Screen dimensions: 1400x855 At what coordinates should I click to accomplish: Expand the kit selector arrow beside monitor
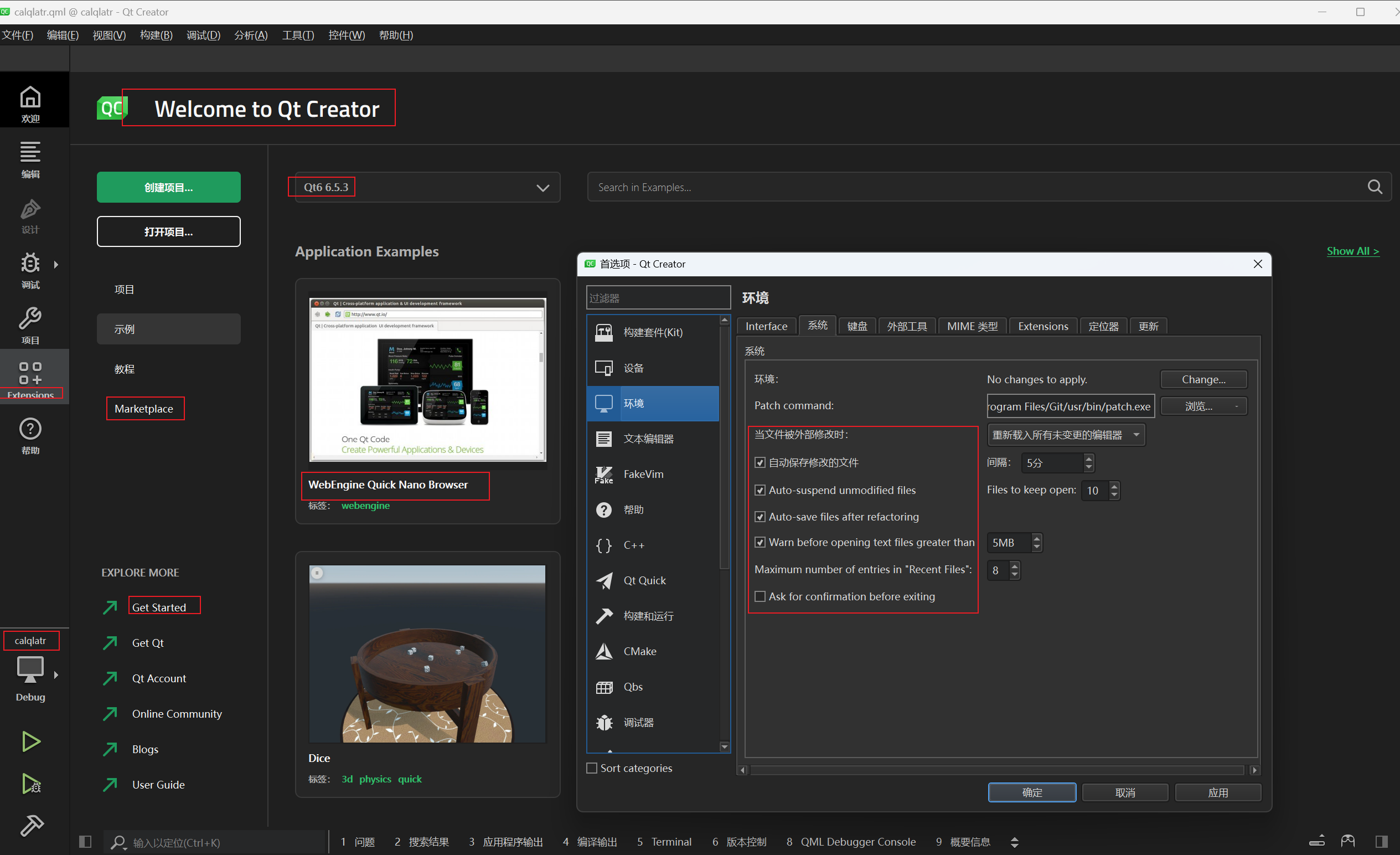tap(56, 675)
